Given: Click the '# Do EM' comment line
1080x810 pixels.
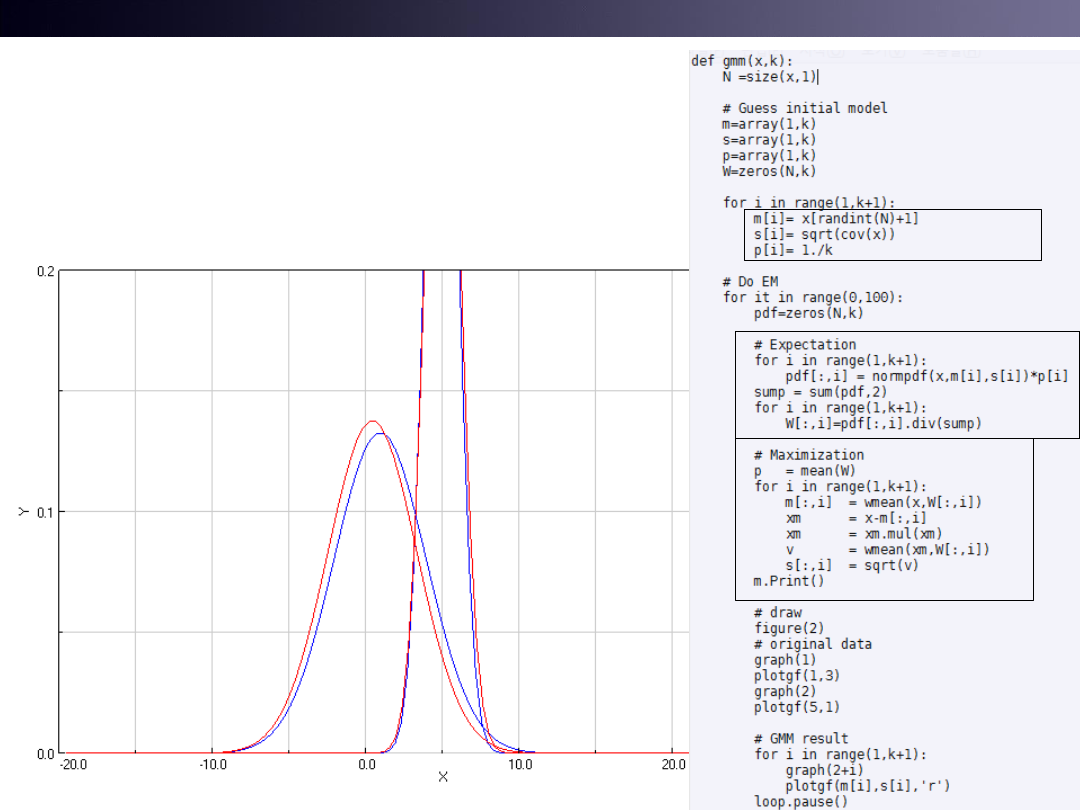Looking at the screenshot, I should 750,282.
